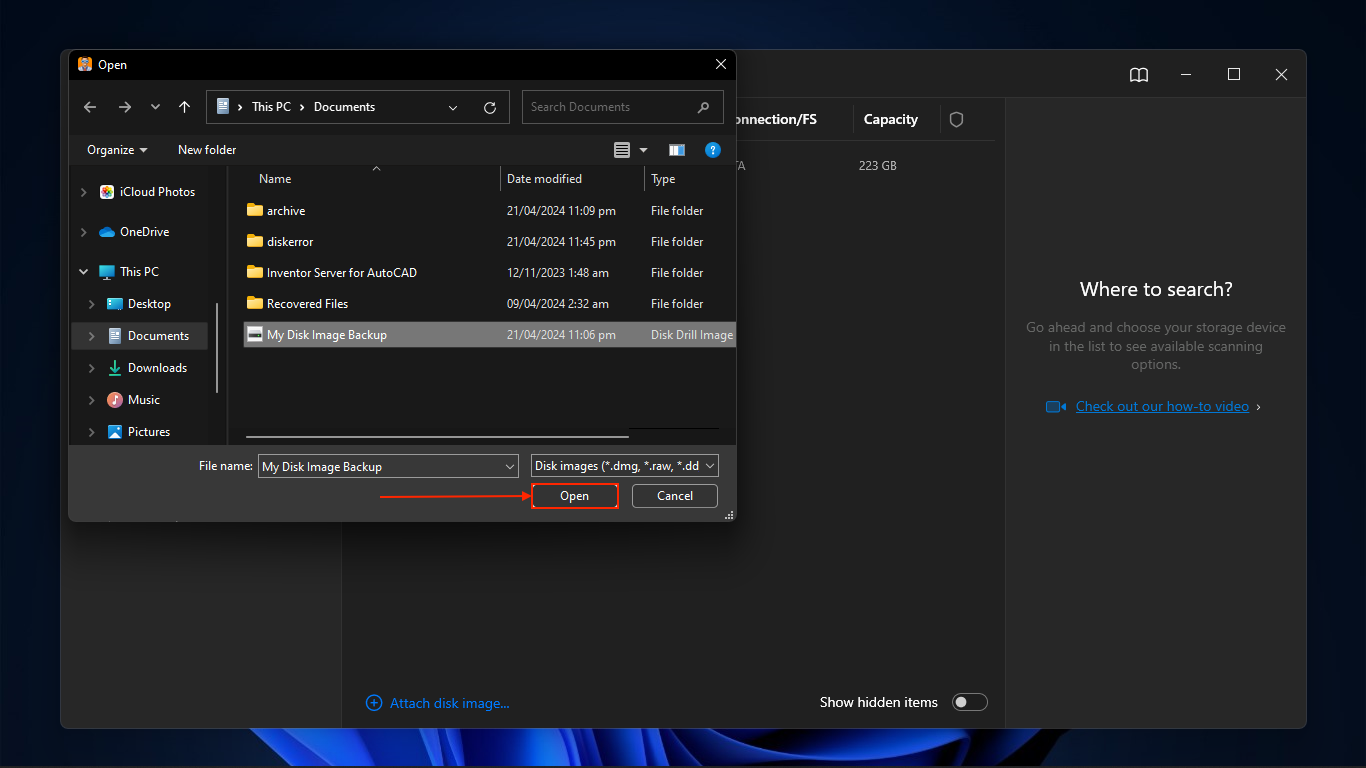
Task: Expand iCloud Photos in navigation tree
Action: 84,192
